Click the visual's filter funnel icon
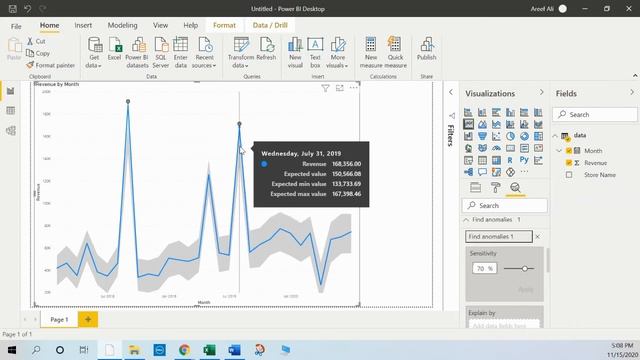This screenshot has width=640, height=360. (325, 88)
